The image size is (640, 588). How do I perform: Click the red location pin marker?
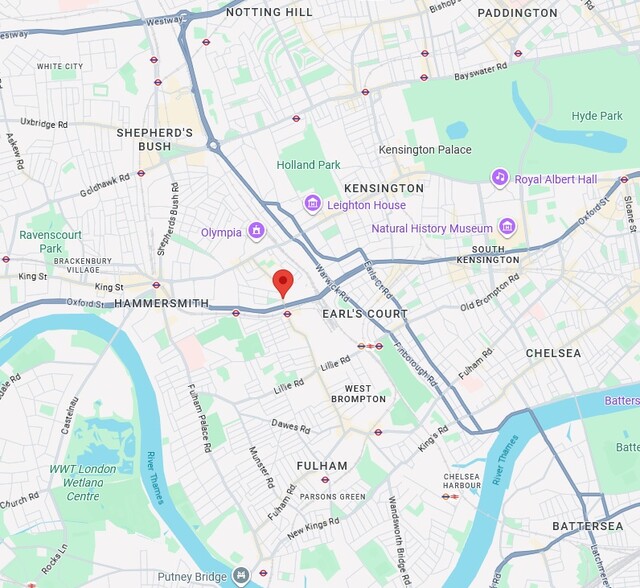click(x=283, y=284)
